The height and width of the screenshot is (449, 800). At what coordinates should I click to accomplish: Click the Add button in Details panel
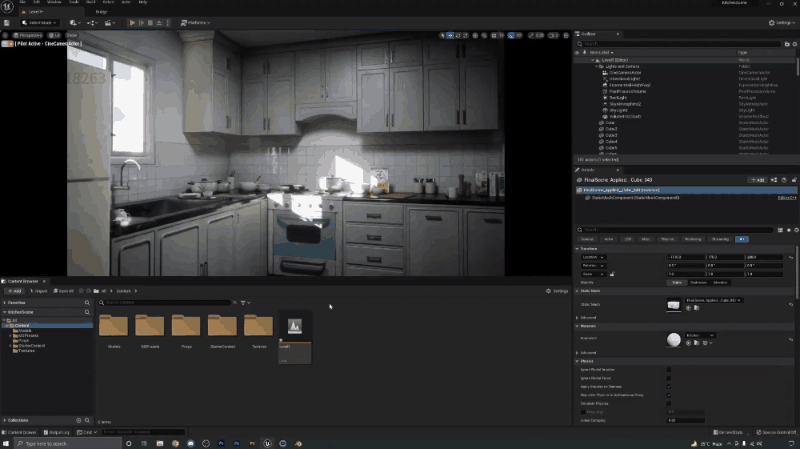click(758, 180)
